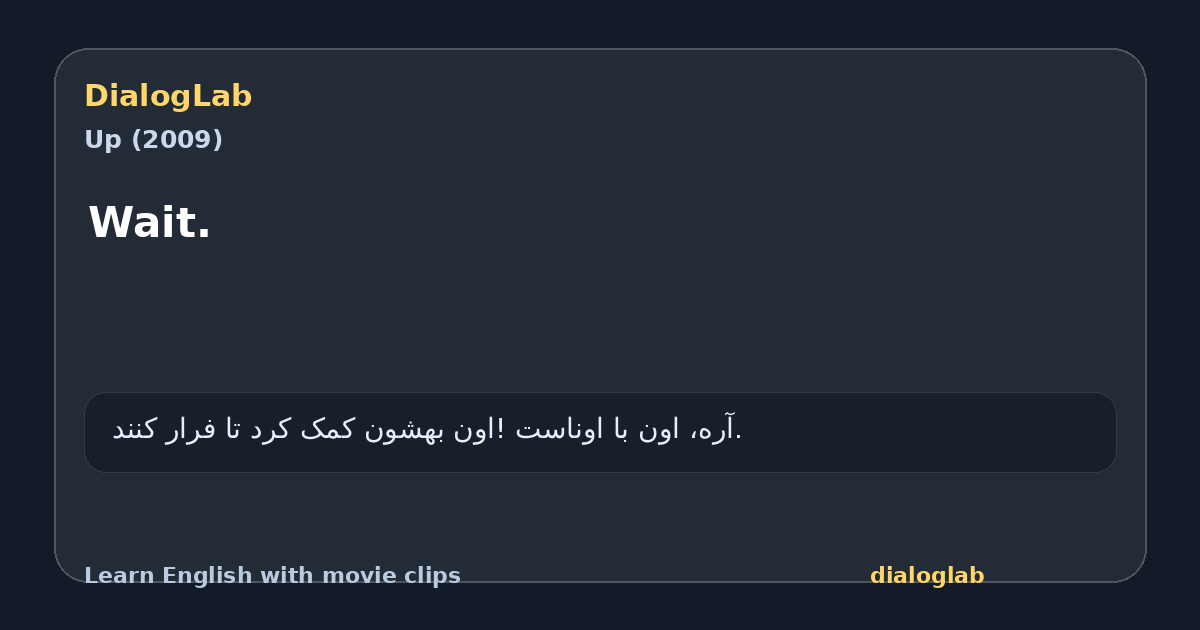Click the words "movie clips" in footer
Viewport: 1200px width, 630px height.
391,576
